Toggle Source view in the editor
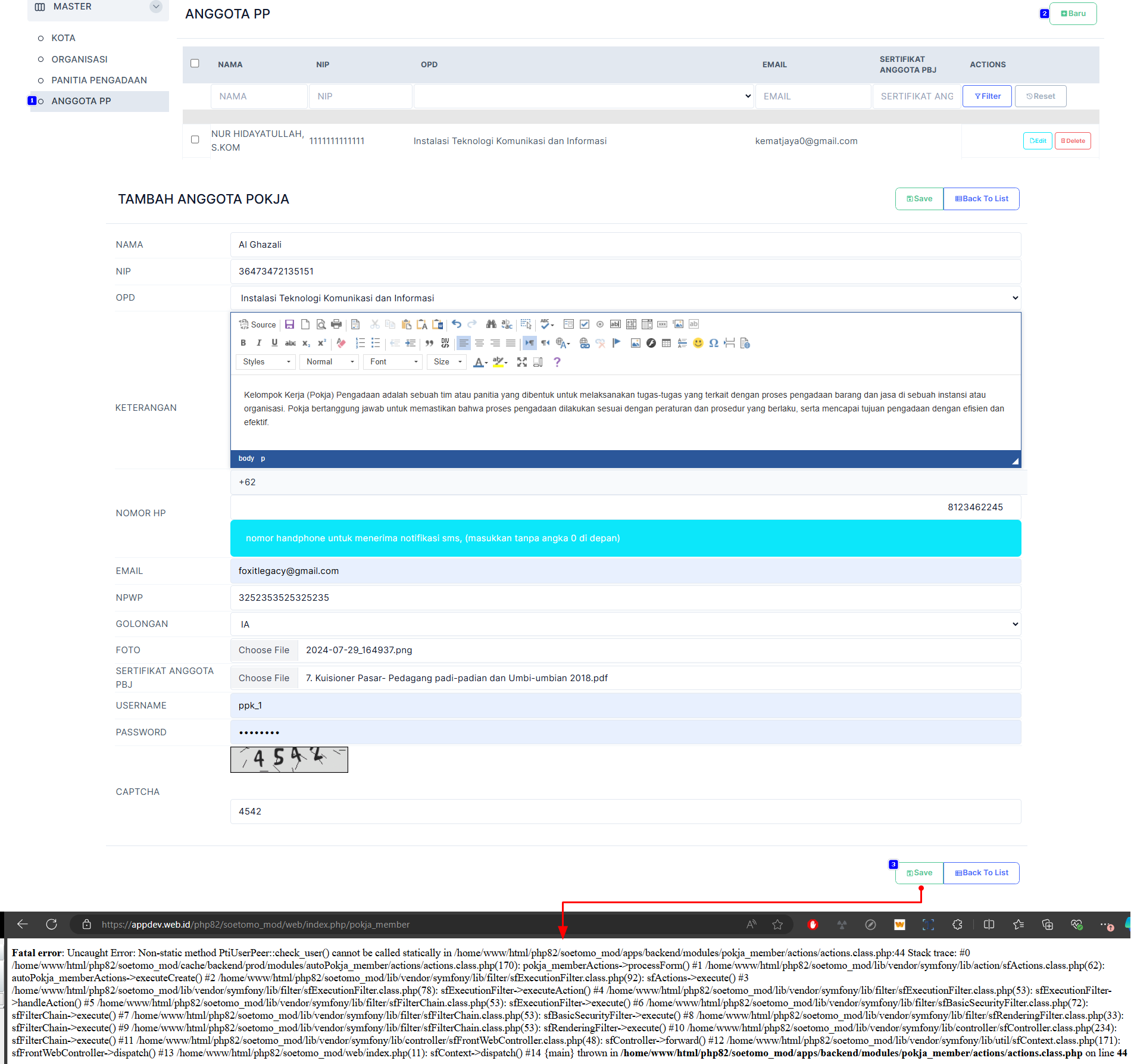The image size is (1131, 1064). click(258, 324)
